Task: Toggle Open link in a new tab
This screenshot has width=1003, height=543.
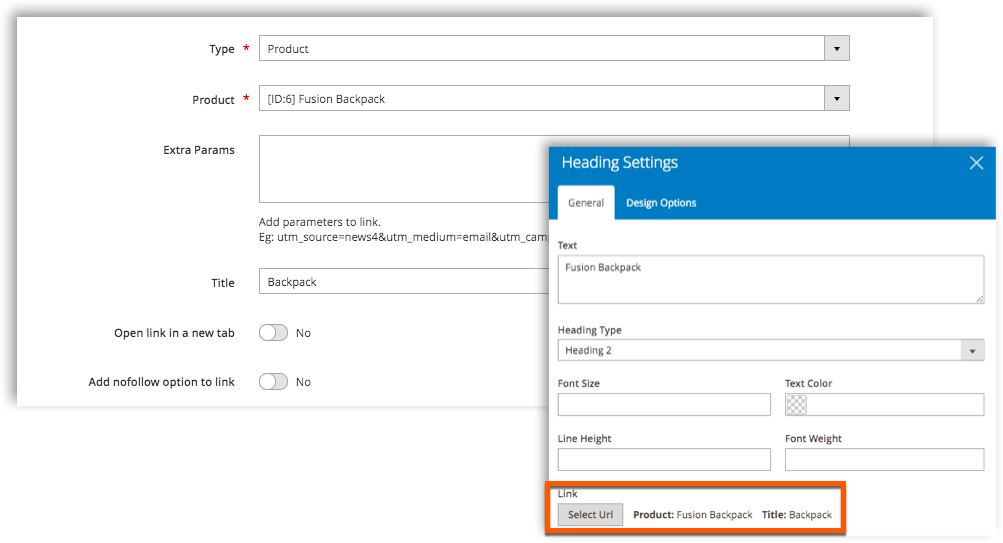Action: [273, 333]
